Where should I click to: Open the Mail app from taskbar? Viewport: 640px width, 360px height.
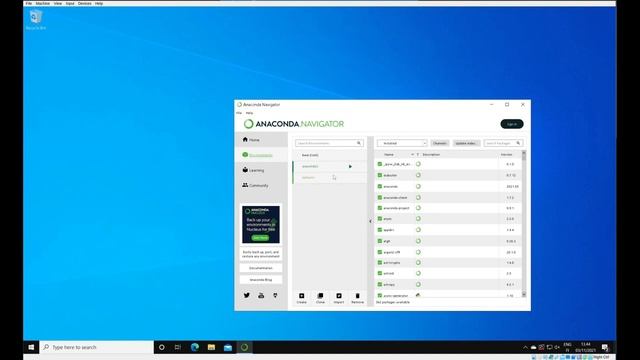(228, 347)
